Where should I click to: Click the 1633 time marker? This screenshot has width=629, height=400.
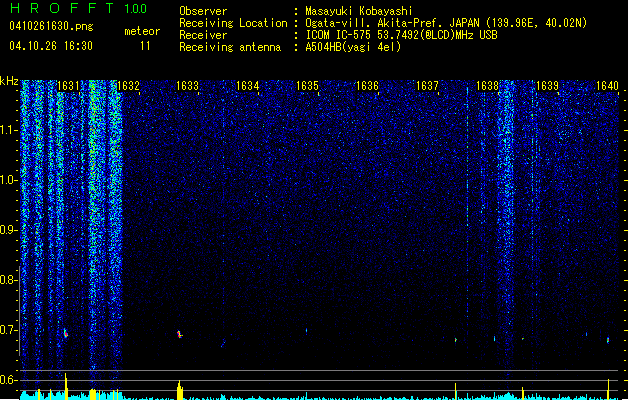coord(187,86)
